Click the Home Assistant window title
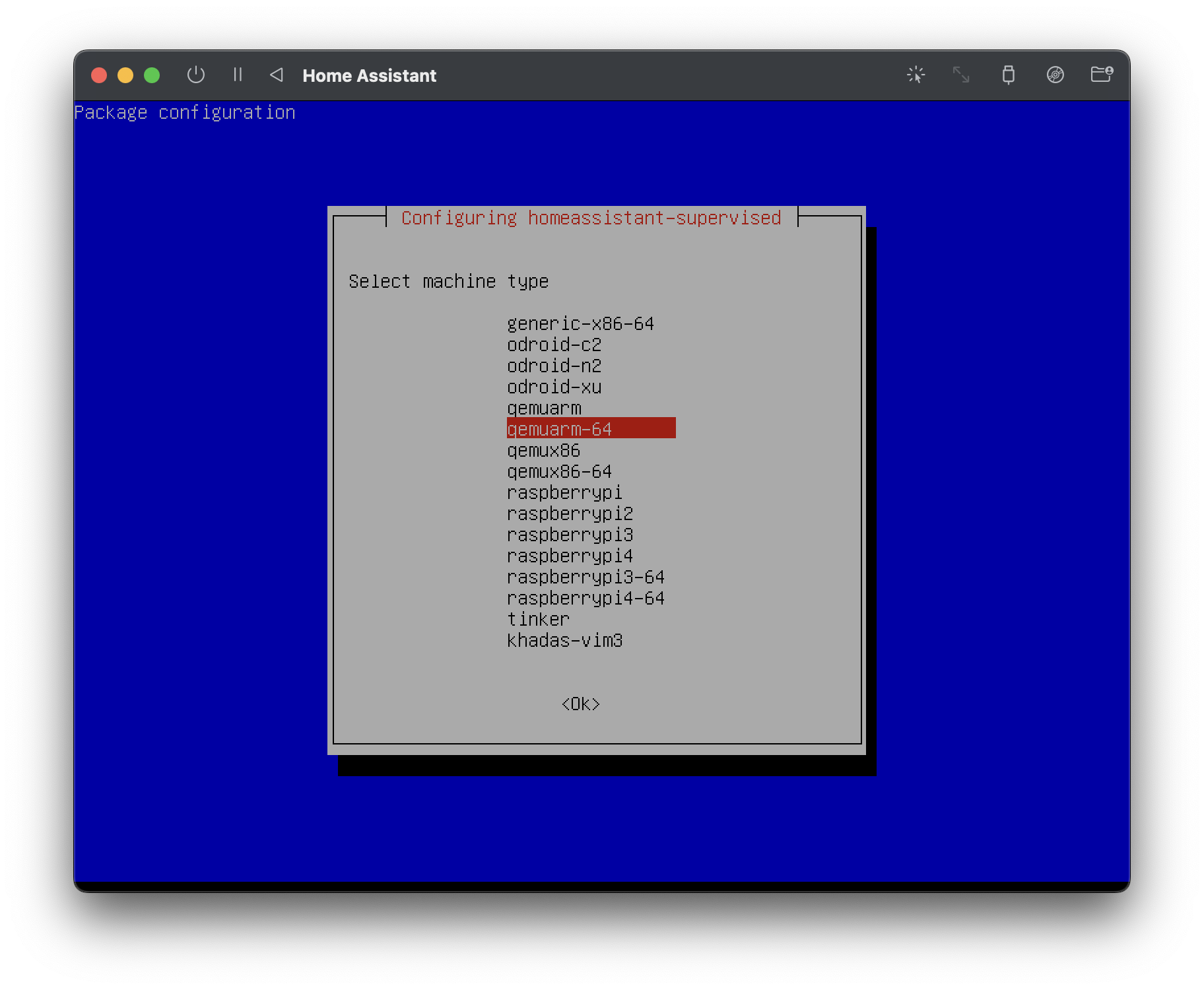The height and width of the screenshot is (990, 1204). click(369, 75)
